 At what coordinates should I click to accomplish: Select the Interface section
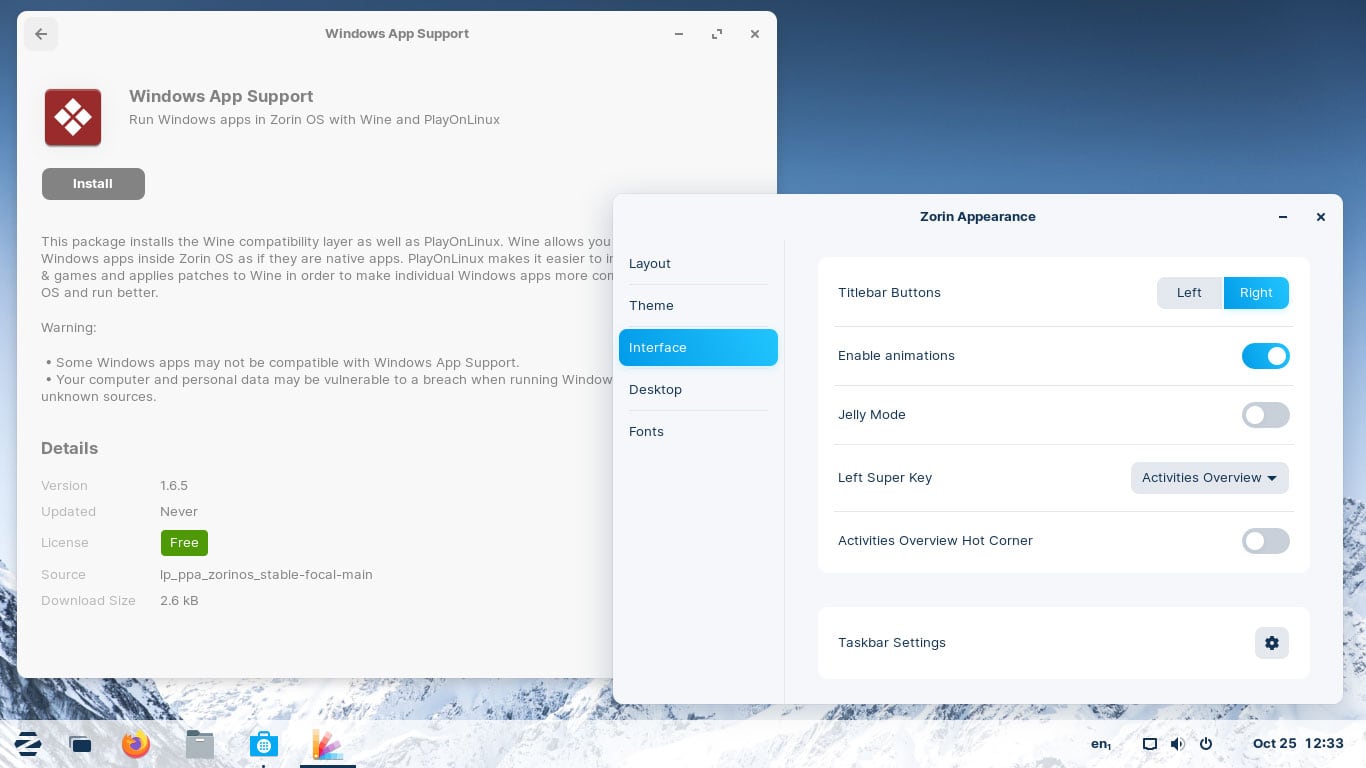click(698, 348)
